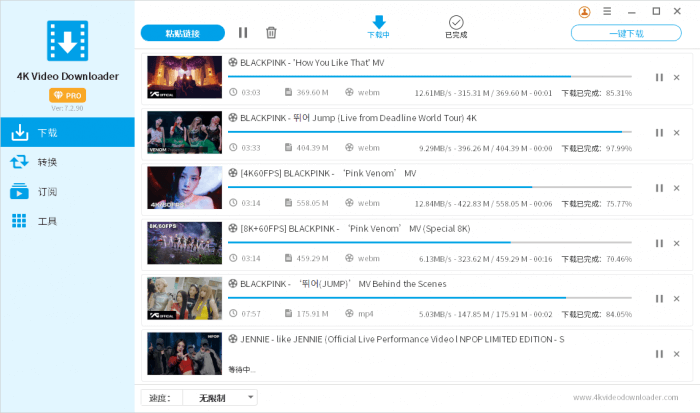Pause the 'How You Like That' MV download
The image size is (700, 413).
coord(658,77)
